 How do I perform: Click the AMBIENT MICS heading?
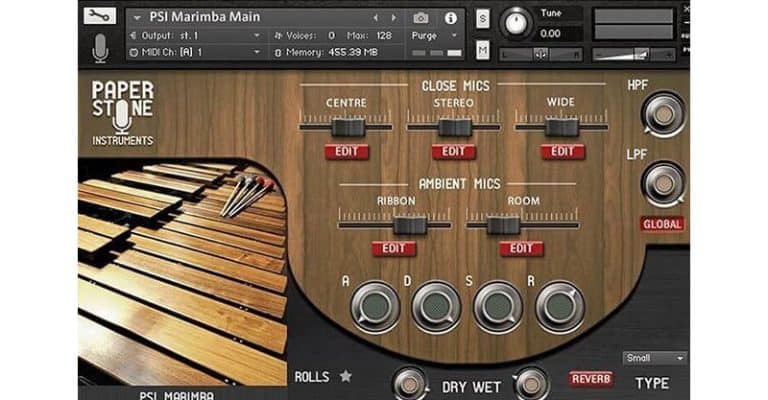click(459, 184)
